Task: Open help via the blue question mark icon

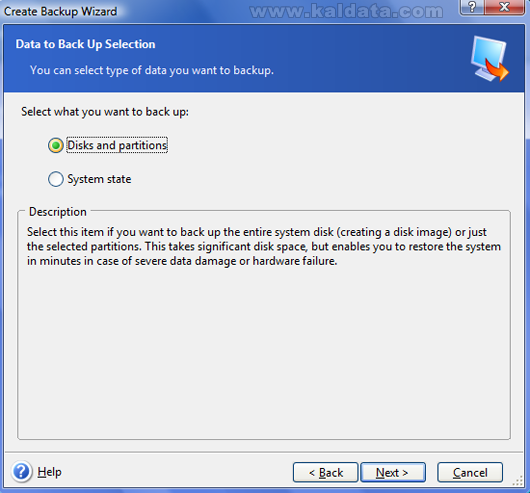Action: (22, 472)
